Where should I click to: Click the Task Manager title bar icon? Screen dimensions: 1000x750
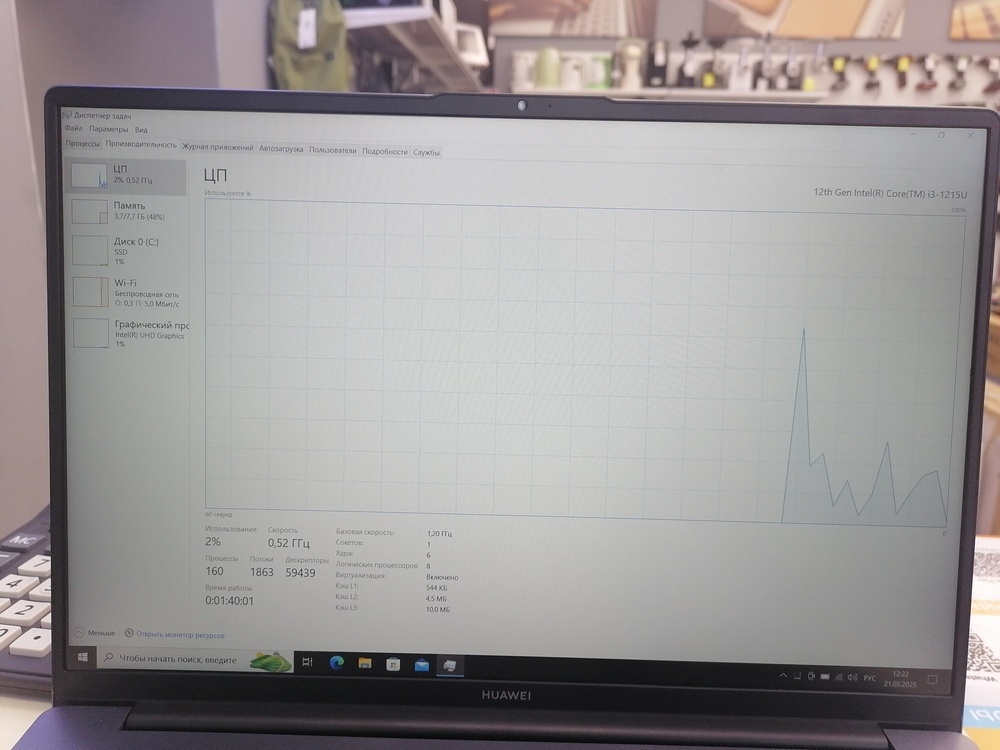pyautogui.click(x=68, y=115)
